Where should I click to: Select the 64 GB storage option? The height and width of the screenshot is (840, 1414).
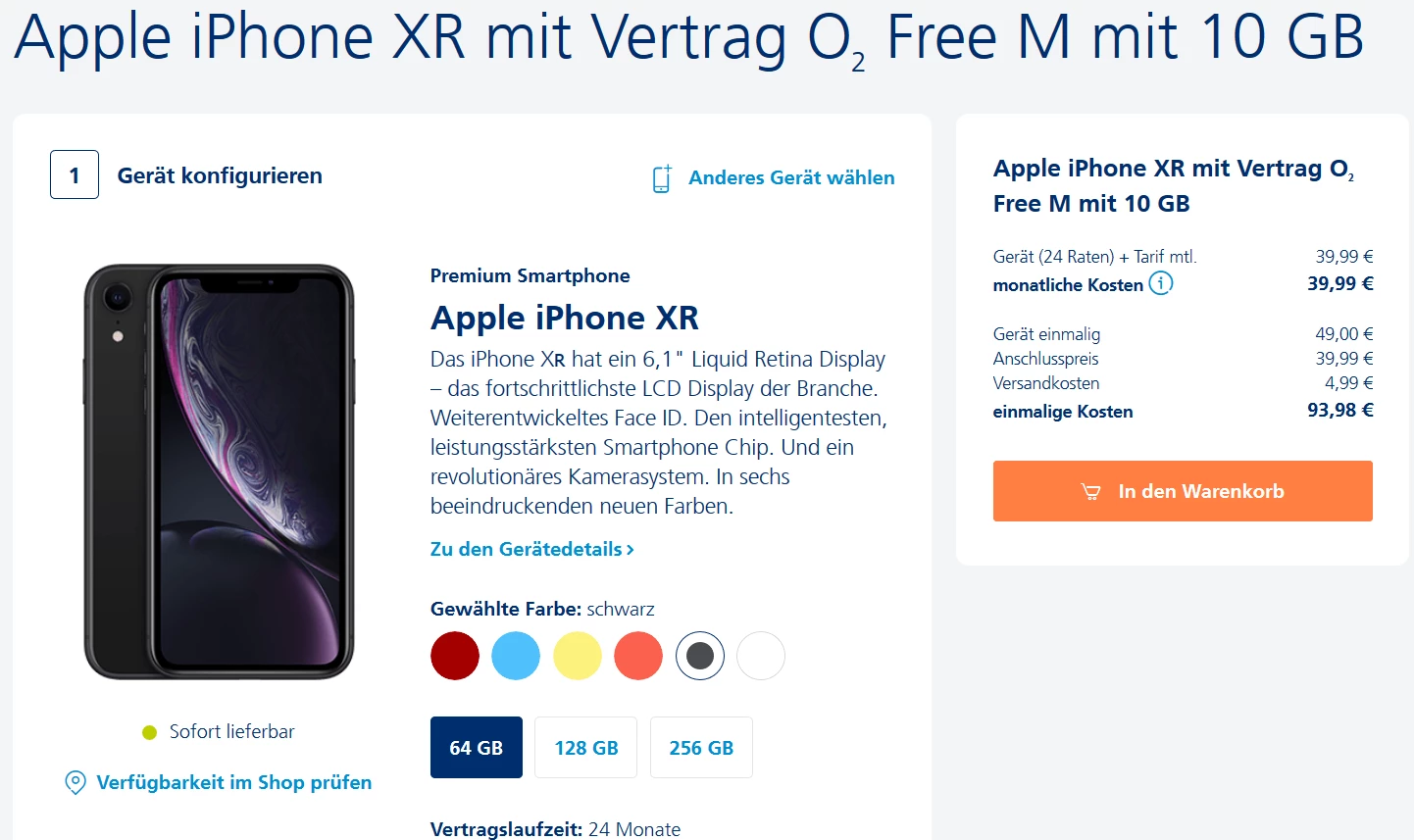pos(477,748)
